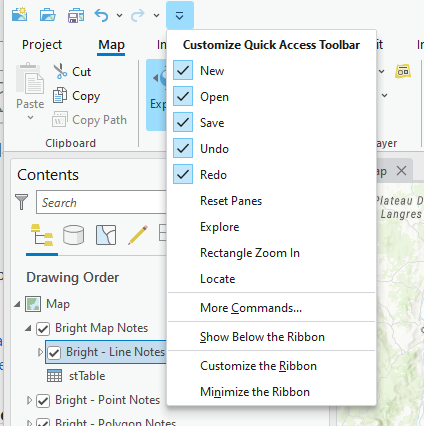Viewport: 424px width, 426px height.
Task: Toggle Bright - Line Notes visibility checkbox
Action: click(54, 353)
